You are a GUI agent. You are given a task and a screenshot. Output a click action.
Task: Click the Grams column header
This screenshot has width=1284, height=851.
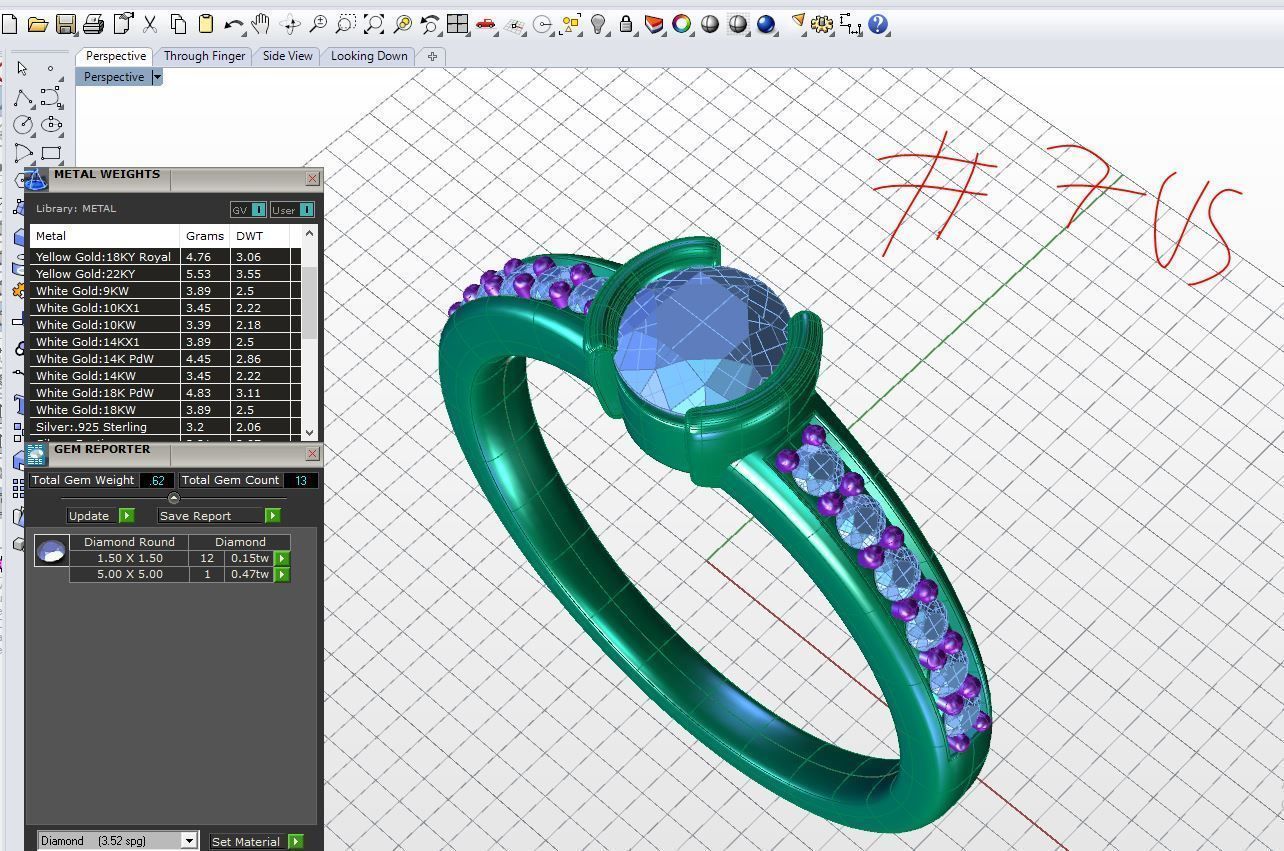[x=205, y=236]
